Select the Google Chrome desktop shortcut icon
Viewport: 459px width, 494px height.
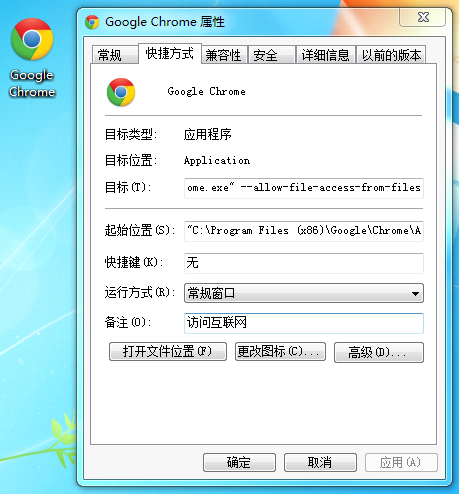click(x=32, y=58)
